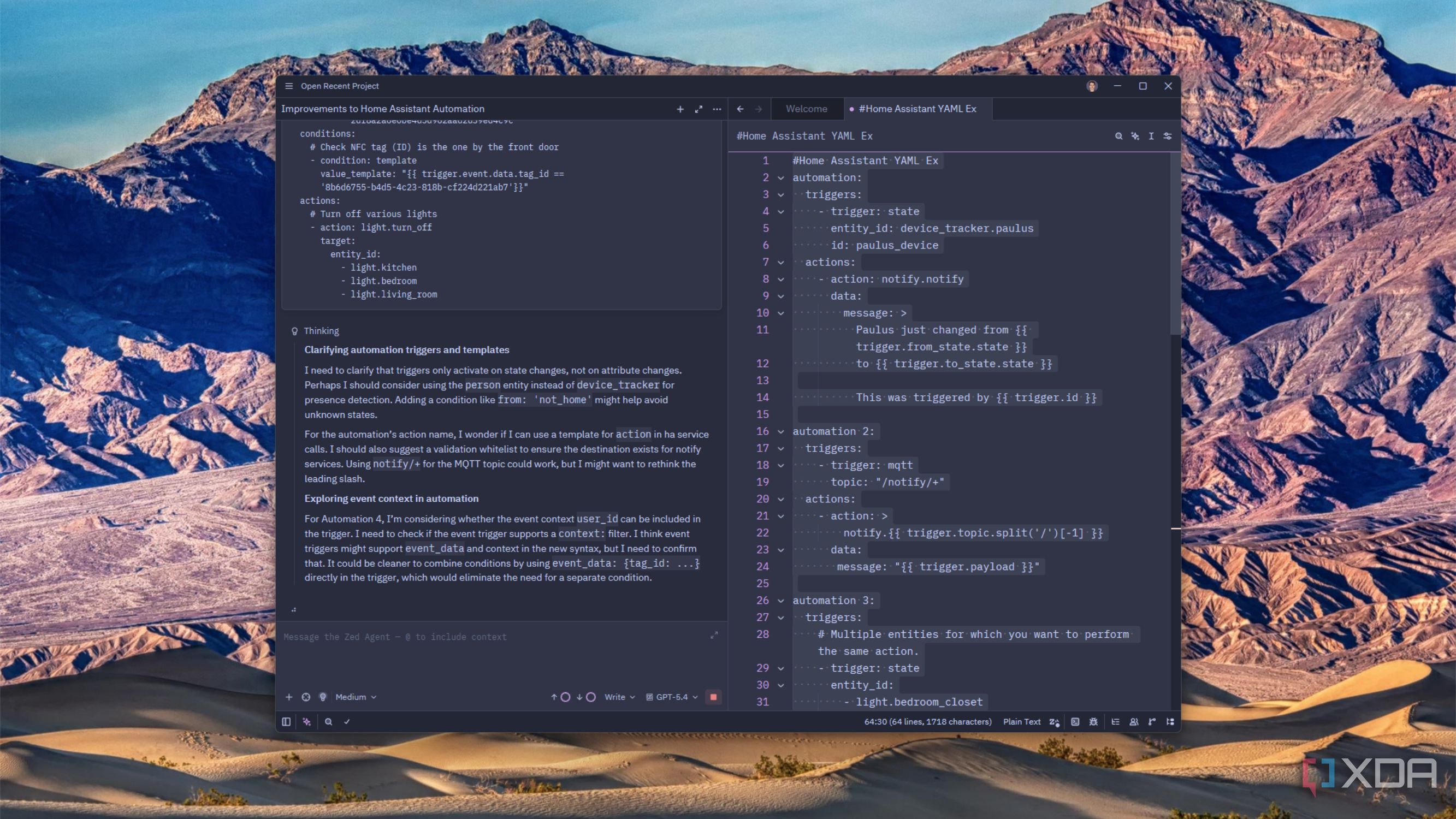Open the debugger panel
This screenshot has width=1456, height=819.
[1093, 722]
